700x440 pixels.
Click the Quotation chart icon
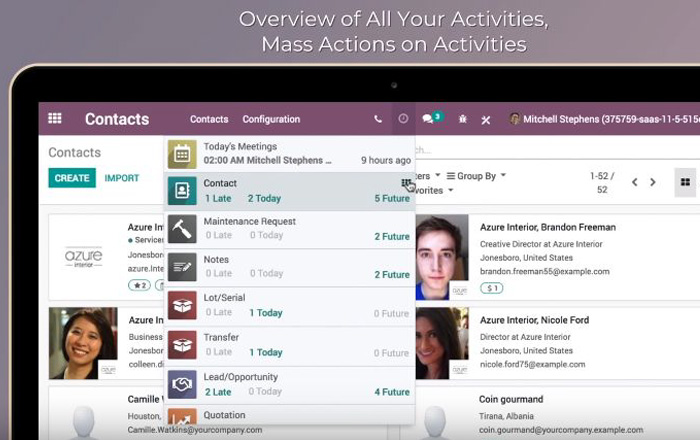tap(182, 416)
